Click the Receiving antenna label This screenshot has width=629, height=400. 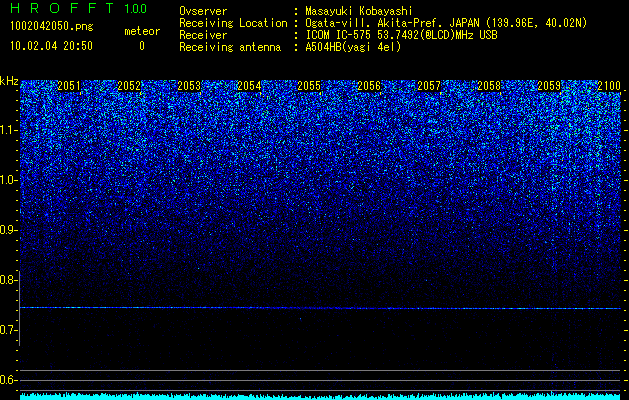(x=230, y=47)
